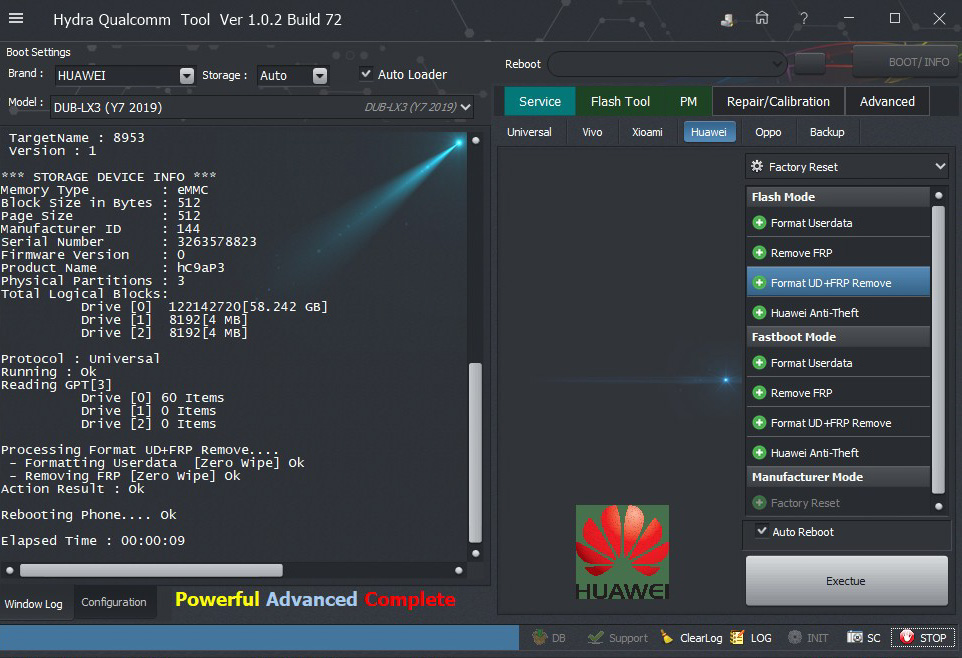This screenshot has width=962, height=658.
Task: Select the Backup sub-tab
Action: click(x=827, y=132)
